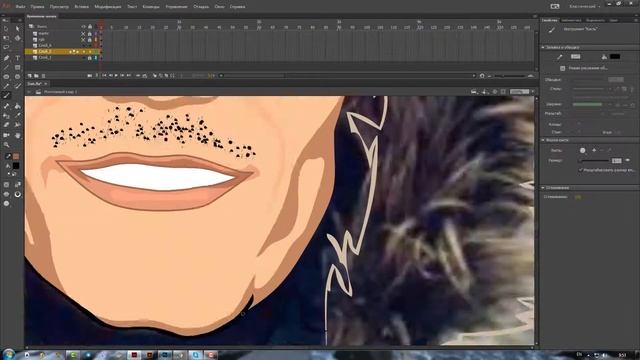Select the Text tool
The width and height of the screenshot is (640, 360).
(x=18, y=58)
